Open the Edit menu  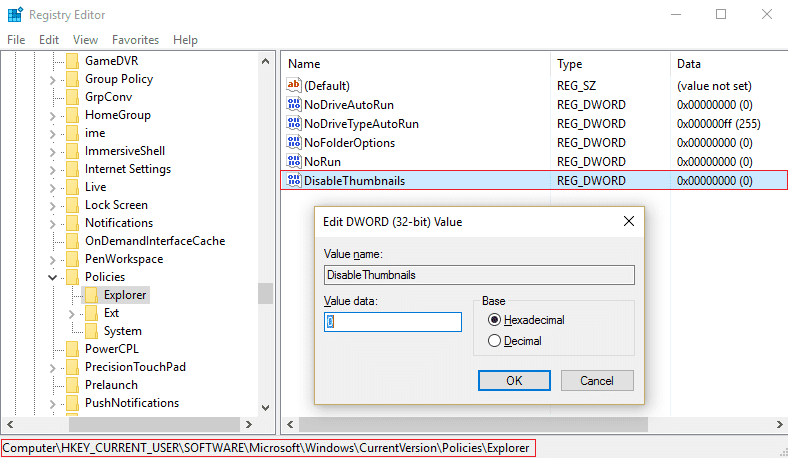pyautogui.click(x=49, y=40)
